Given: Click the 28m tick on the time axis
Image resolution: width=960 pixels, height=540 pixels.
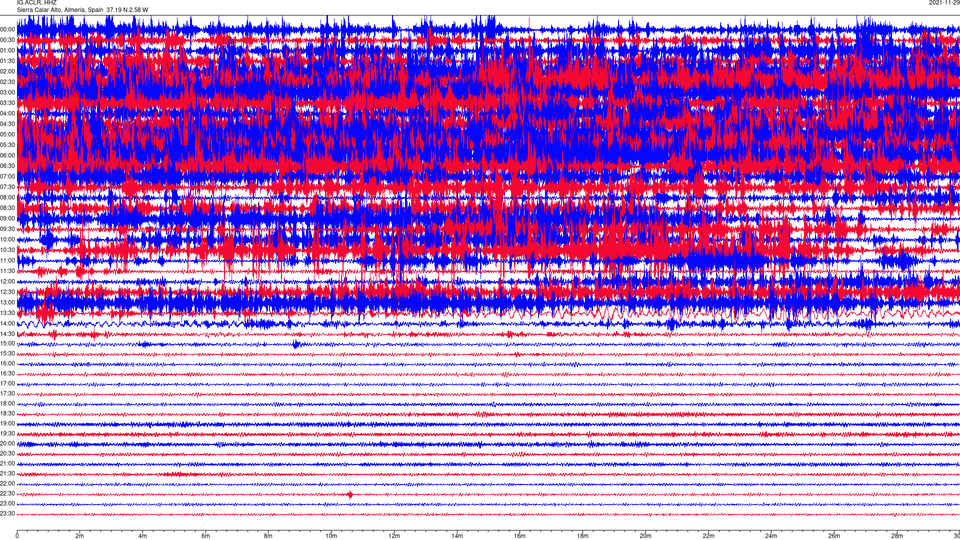Looking at the screenshot, I should pyautogui.click(x=897, y=536).
